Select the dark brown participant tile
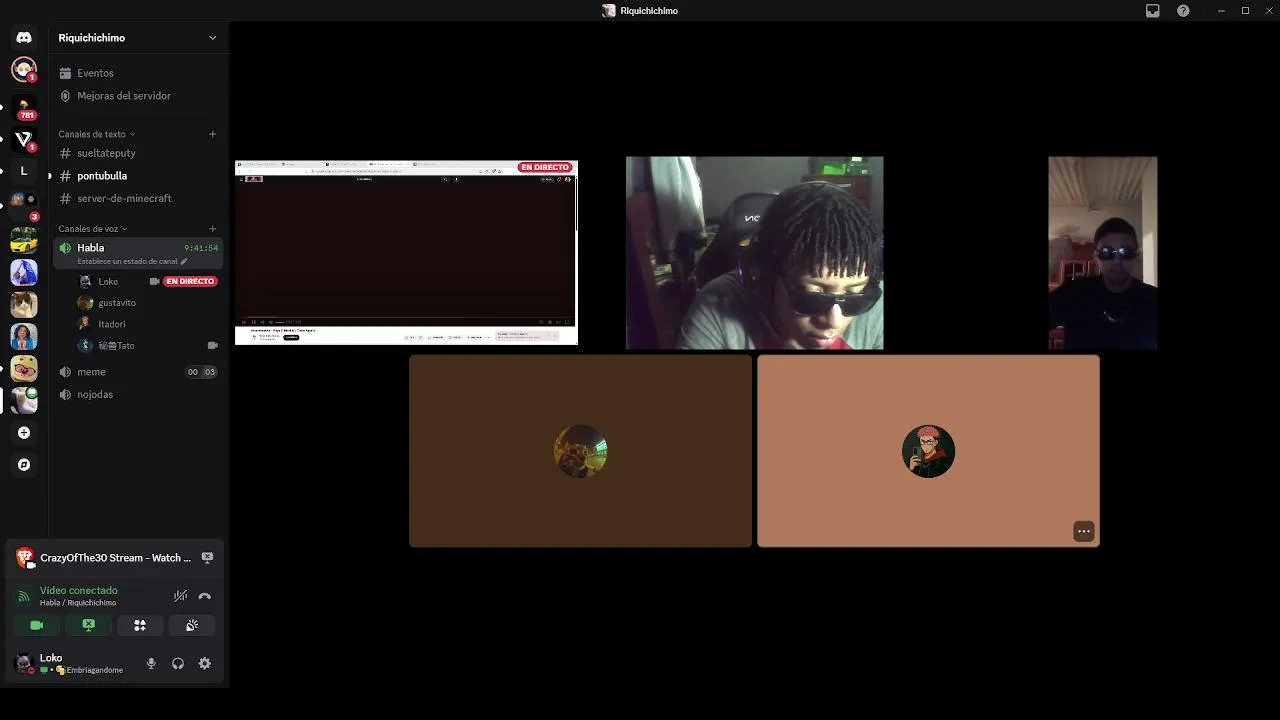1280x720 pixels. tap(580, 451)
